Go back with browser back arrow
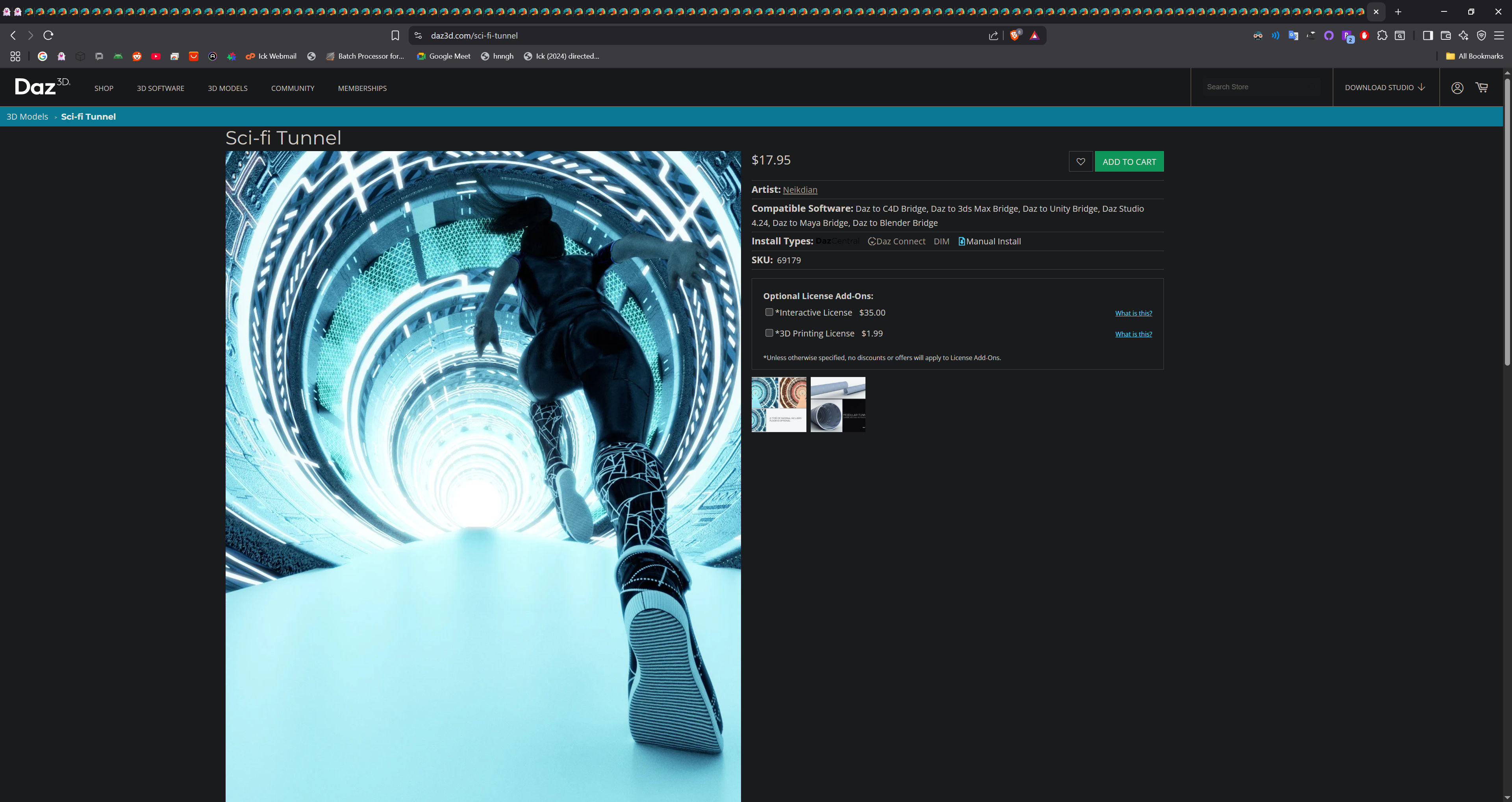This screenshot has height=802, width=1512. (x=13, y=36)
